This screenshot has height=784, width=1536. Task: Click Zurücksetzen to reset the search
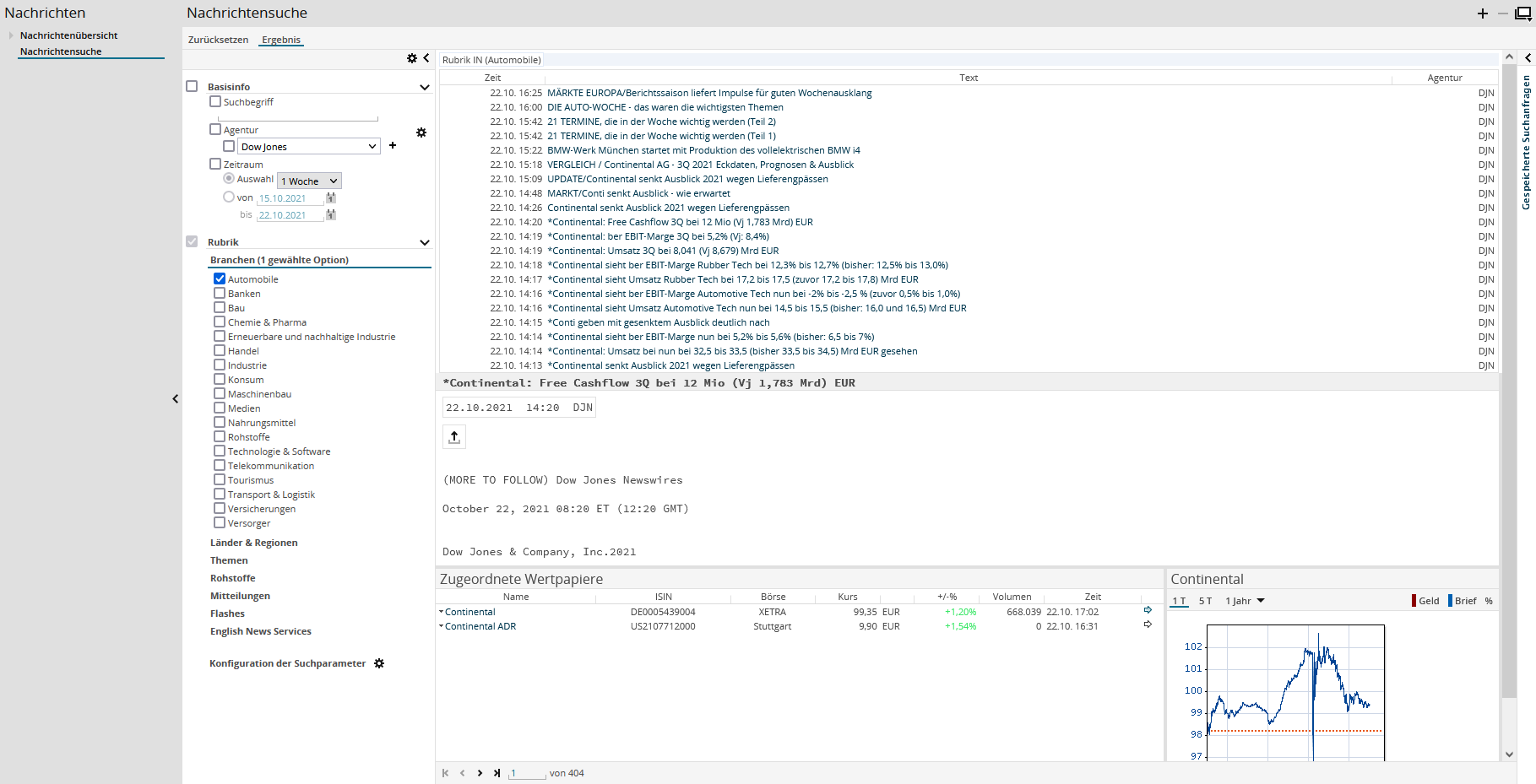218,40
